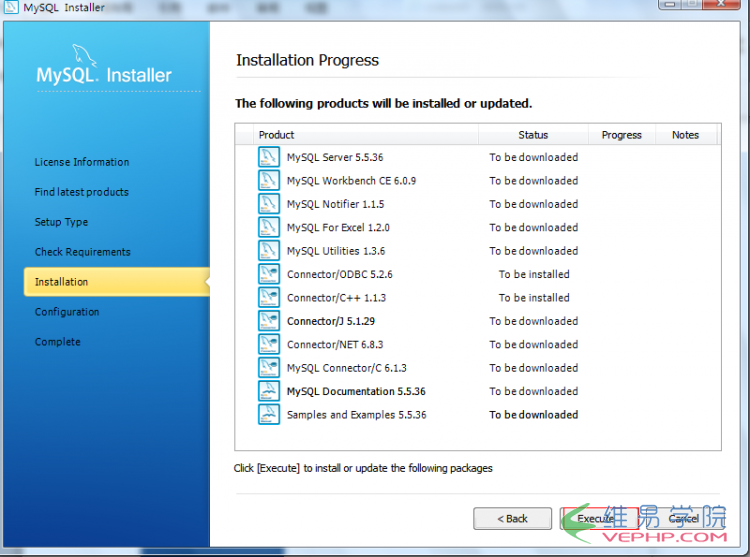Click Connector/C++ 'To be installed' status
This screenshot has width=750, height=557.
click(x=534, y=298)
